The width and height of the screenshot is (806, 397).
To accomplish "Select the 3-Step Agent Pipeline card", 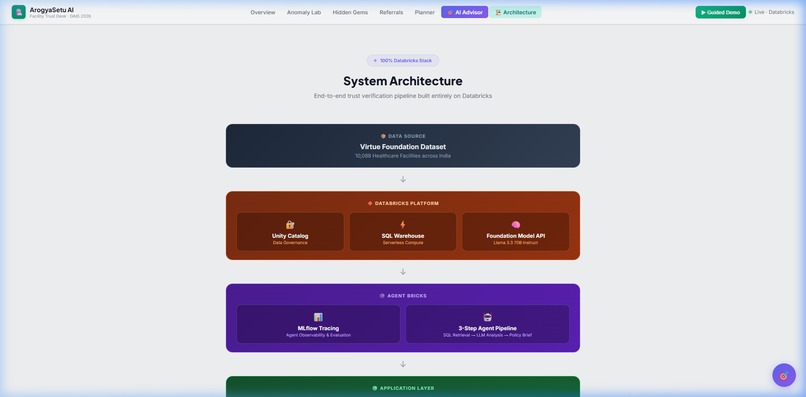I will click(x=487, y=324).
